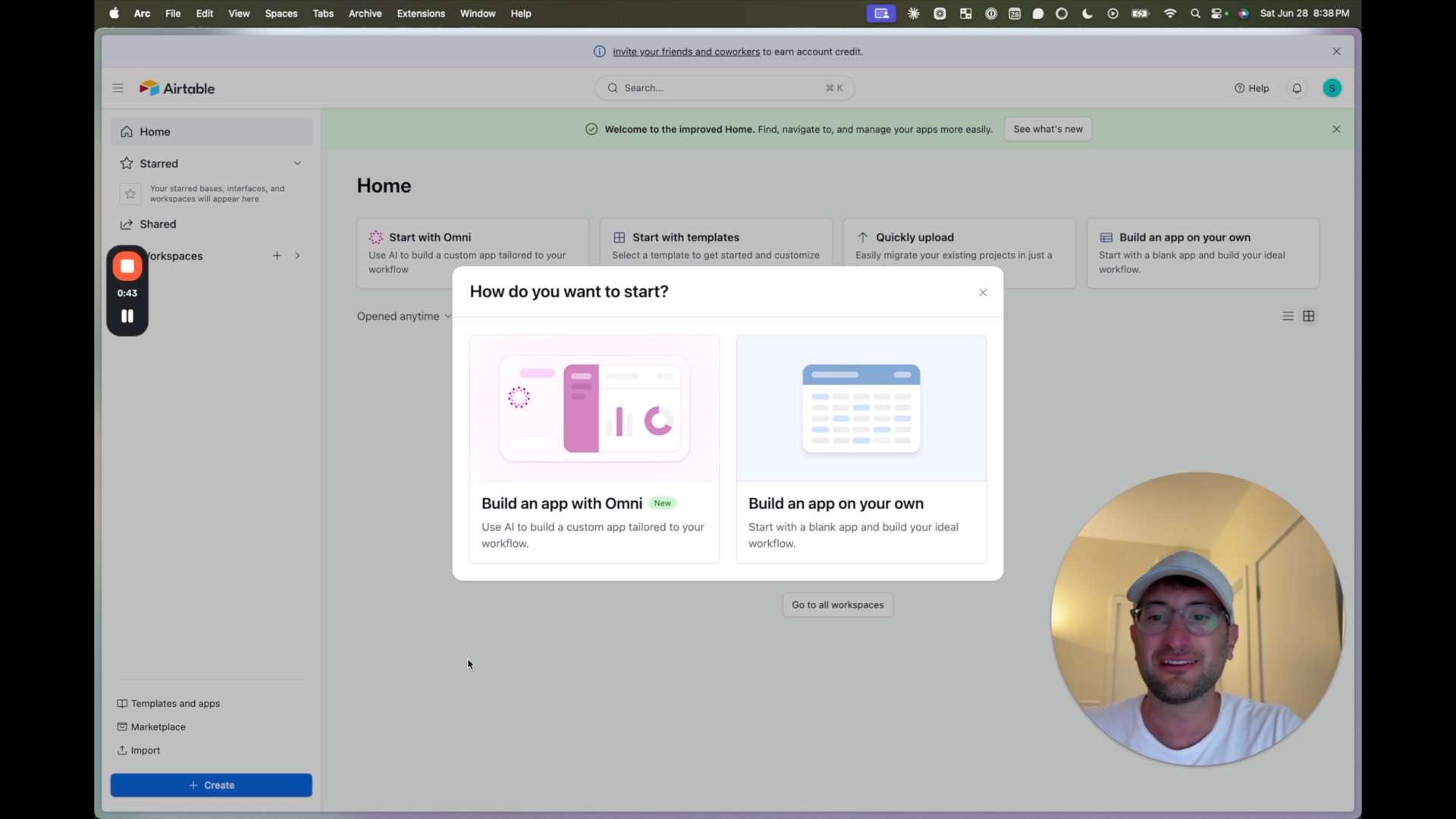Viewport: 1456px width, 819px height.
Task: Open the Archive menu
Action: tap(366, 14)
